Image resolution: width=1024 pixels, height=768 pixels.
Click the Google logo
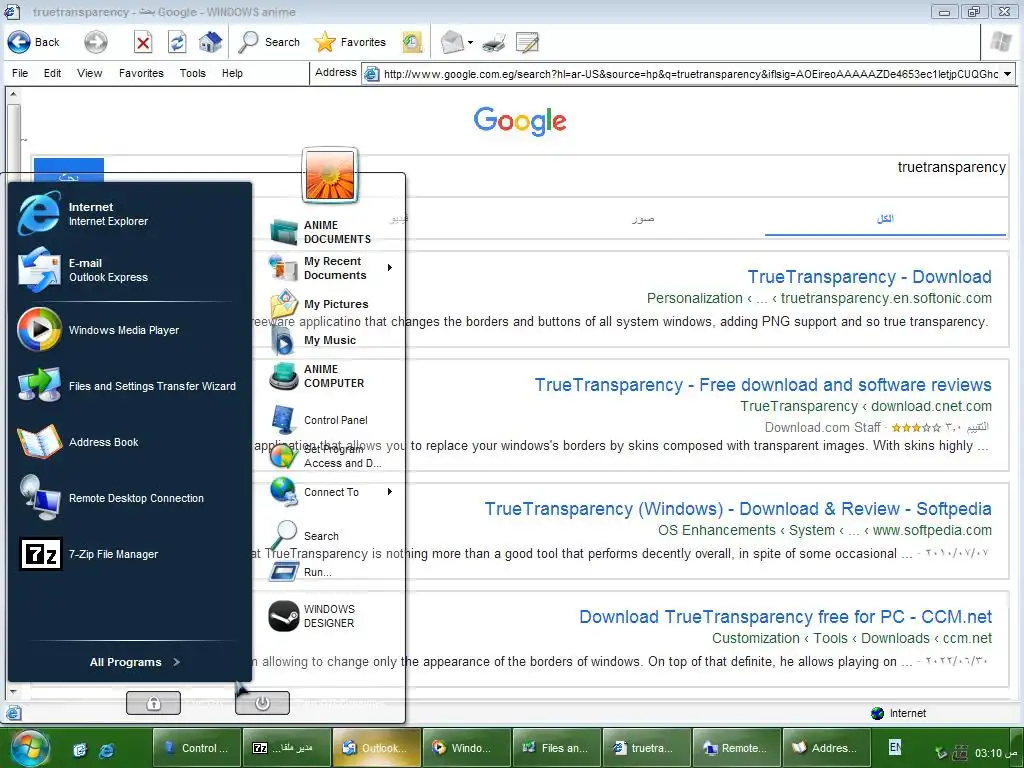(520, 121)
